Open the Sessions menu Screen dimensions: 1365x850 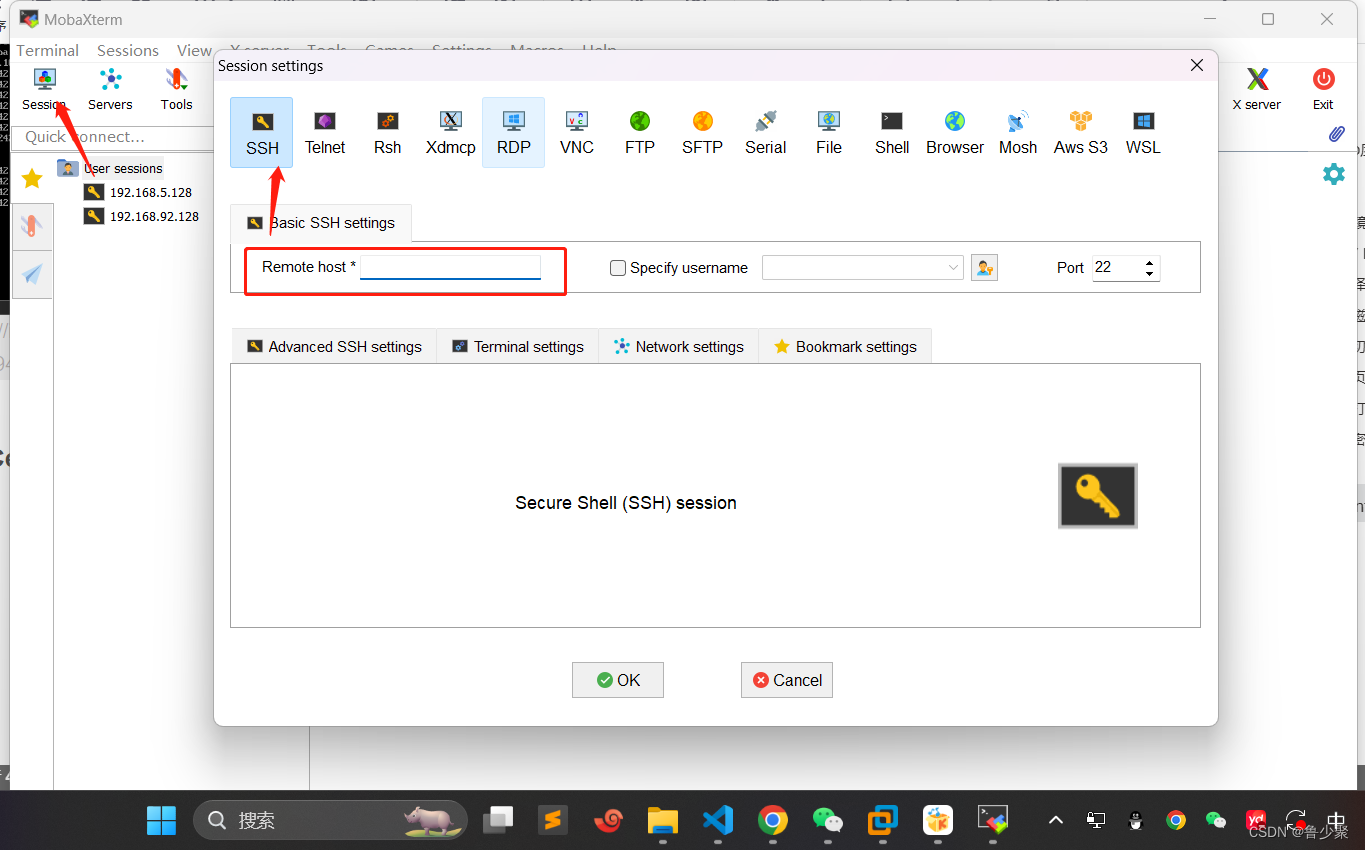128,50
